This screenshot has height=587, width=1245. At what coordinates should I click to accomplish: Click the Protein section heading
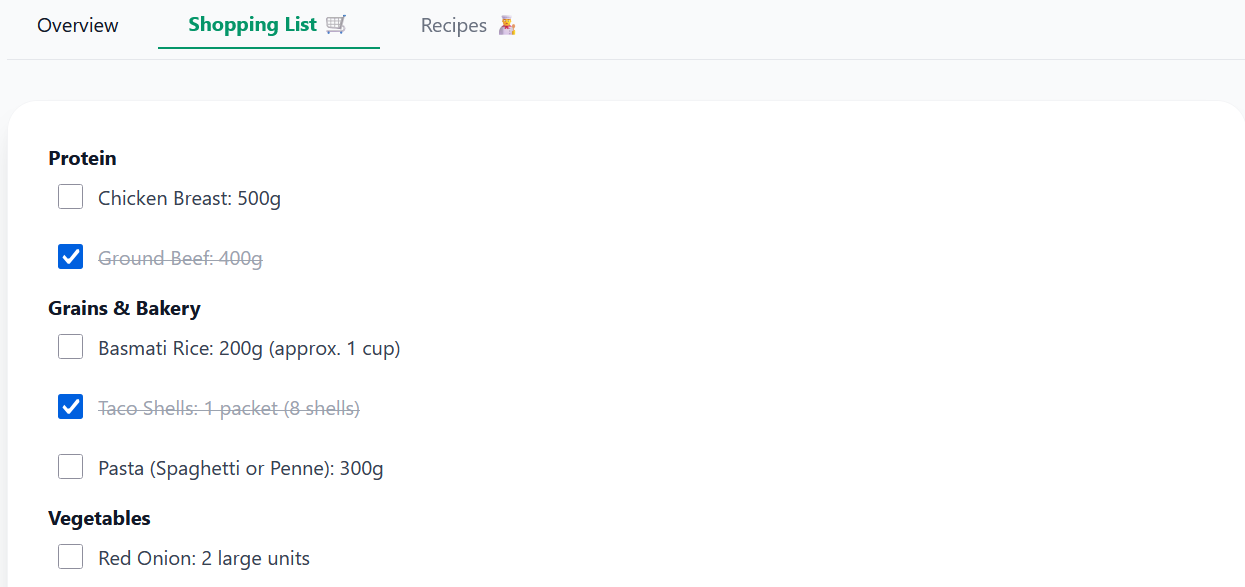[82, 158]
